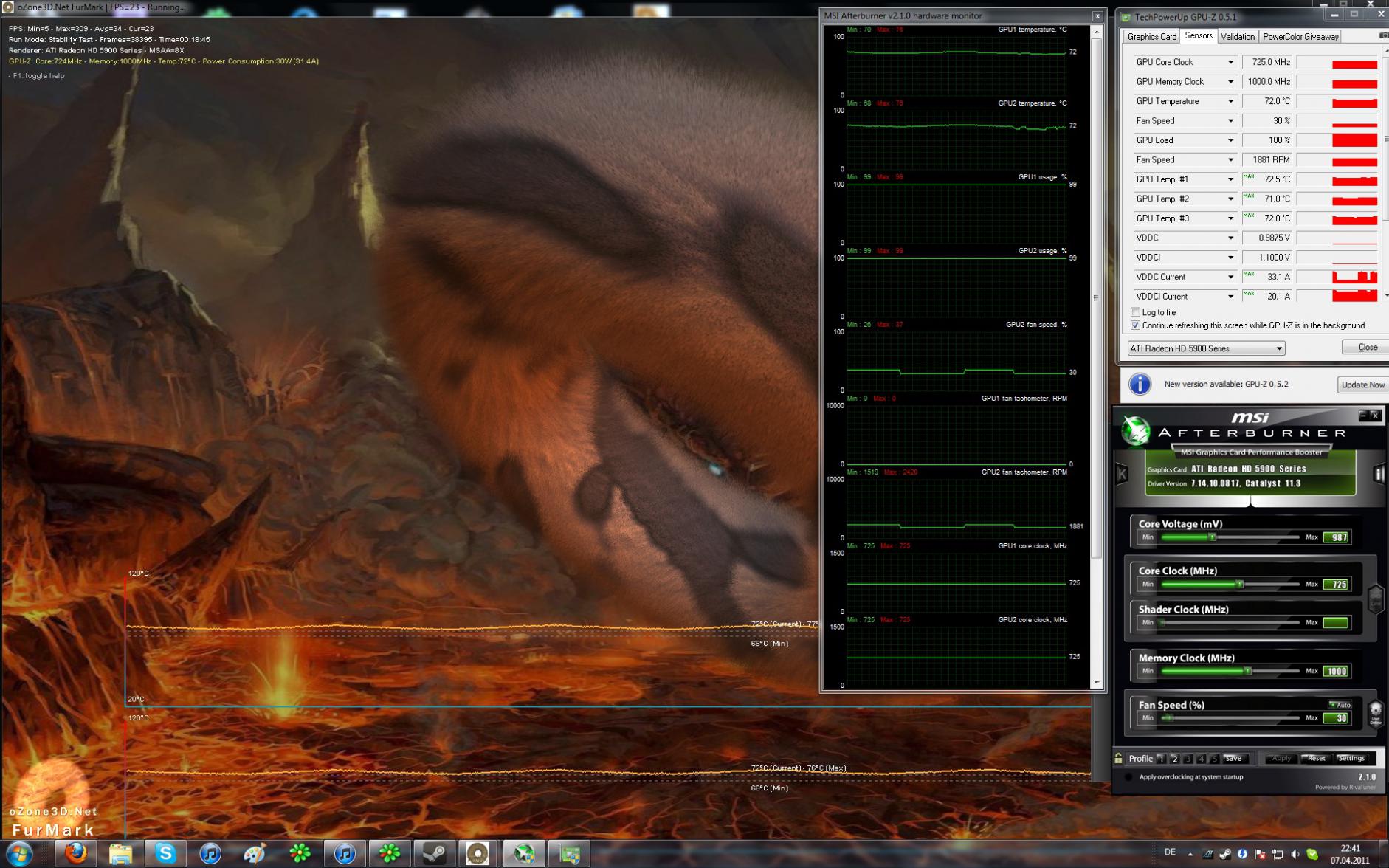The width and height of the screenshot is (1389, 868).
Task: Click the Fan Speed value field showing 30
Action: 1337,718
